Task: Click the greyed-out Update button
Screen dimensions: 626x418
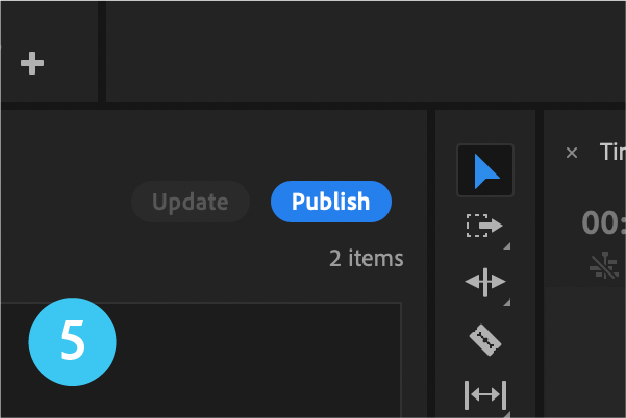Action: 190,201
